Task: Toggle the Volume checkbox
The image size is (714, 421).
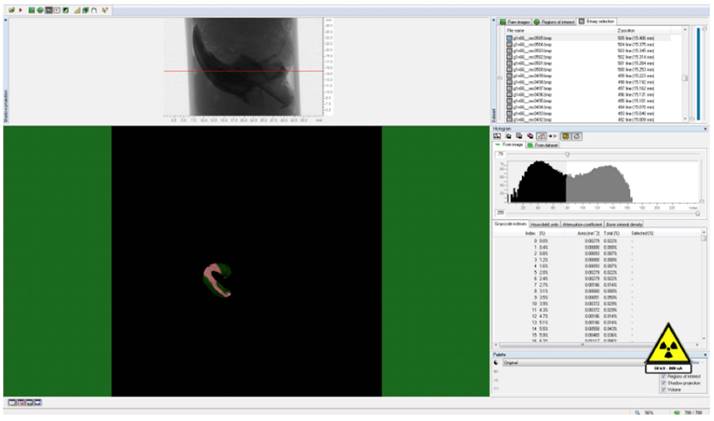Action: [x=663, y=390]
